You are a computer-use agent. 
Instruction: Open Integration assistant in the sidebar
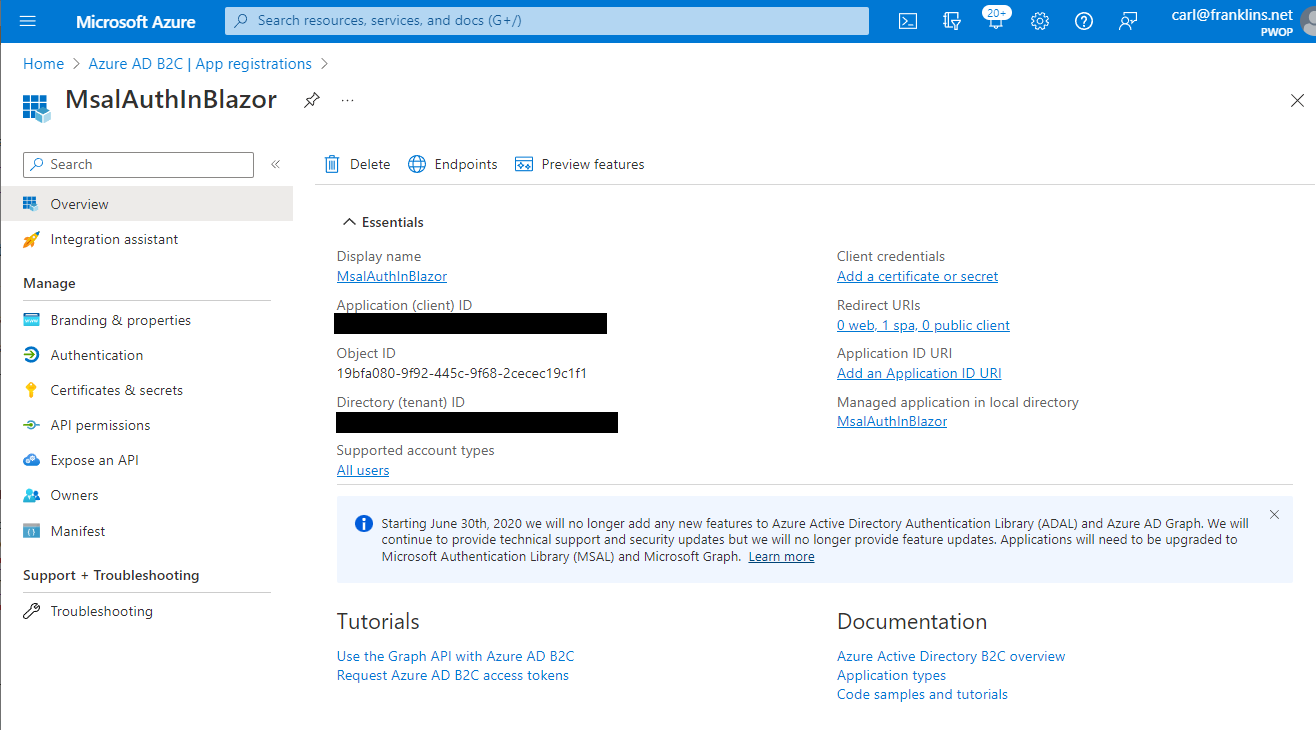146,239
